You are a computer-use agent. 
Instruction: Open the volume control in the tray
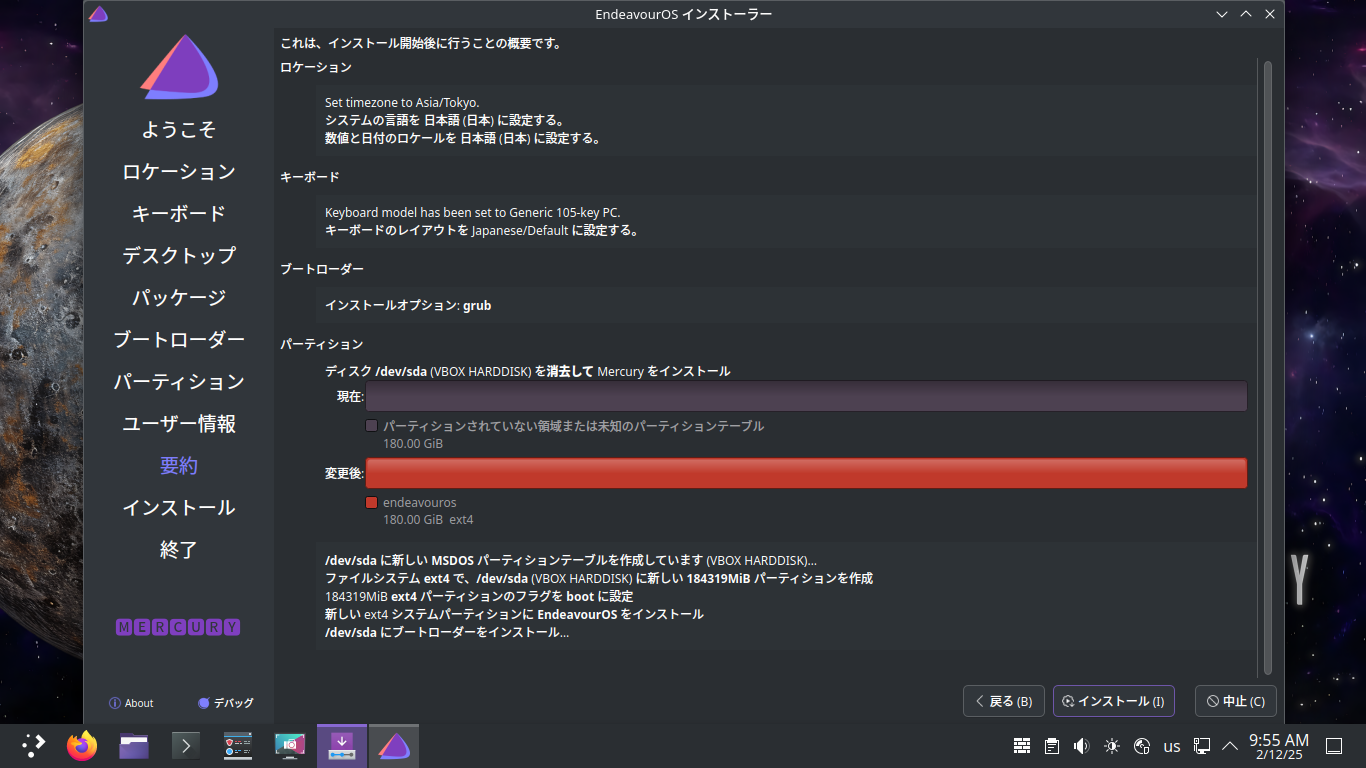(x=1081, y=746)
